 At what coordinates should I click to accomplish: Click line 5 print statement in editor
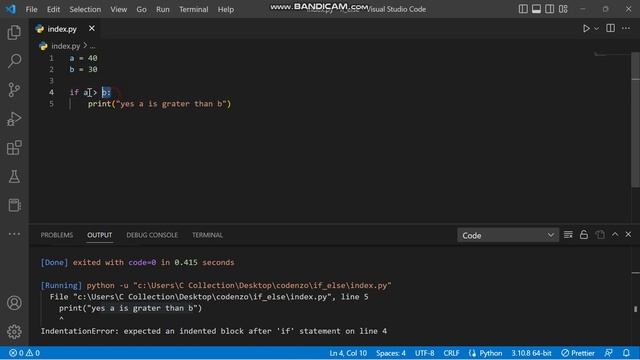pos(160,104)
